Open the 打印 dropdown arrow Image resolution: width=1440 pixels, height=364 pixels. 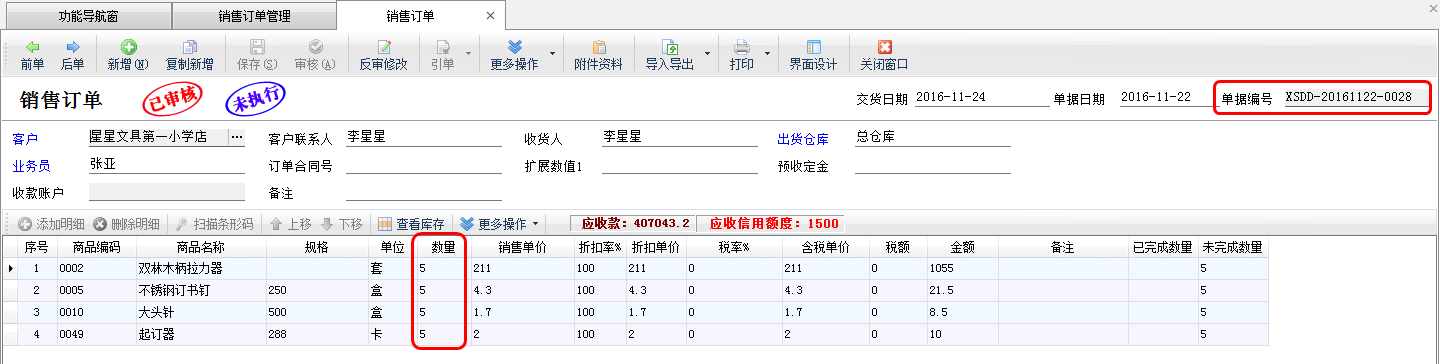(768, 54)
